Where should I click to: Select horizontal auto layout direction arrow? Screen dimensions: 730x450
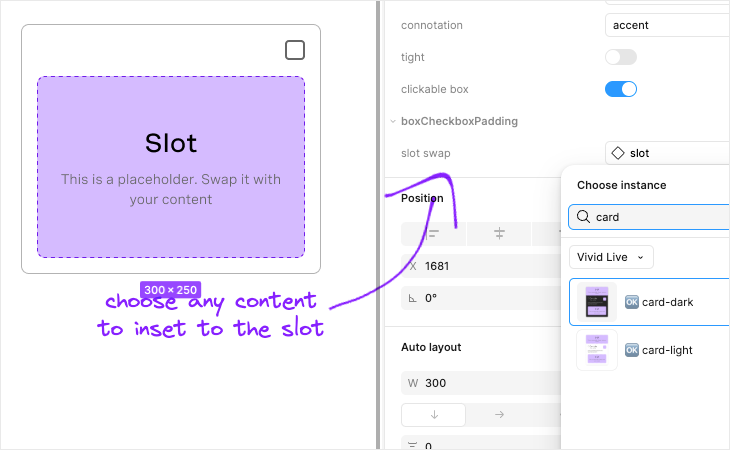(x=499, y=415)
